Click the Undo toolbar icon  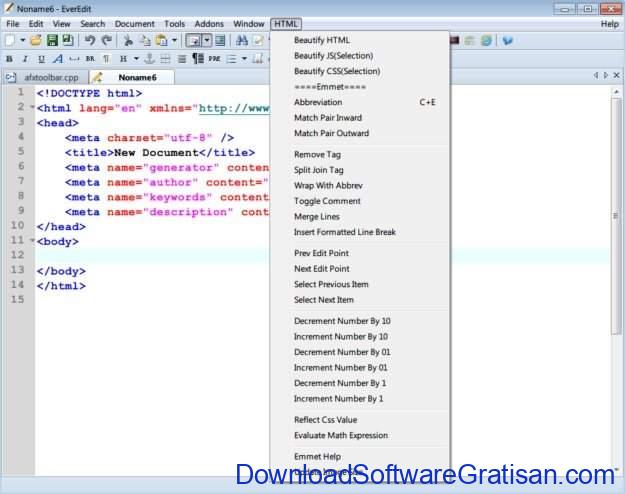pyautogui.click(x=90, y=40)
